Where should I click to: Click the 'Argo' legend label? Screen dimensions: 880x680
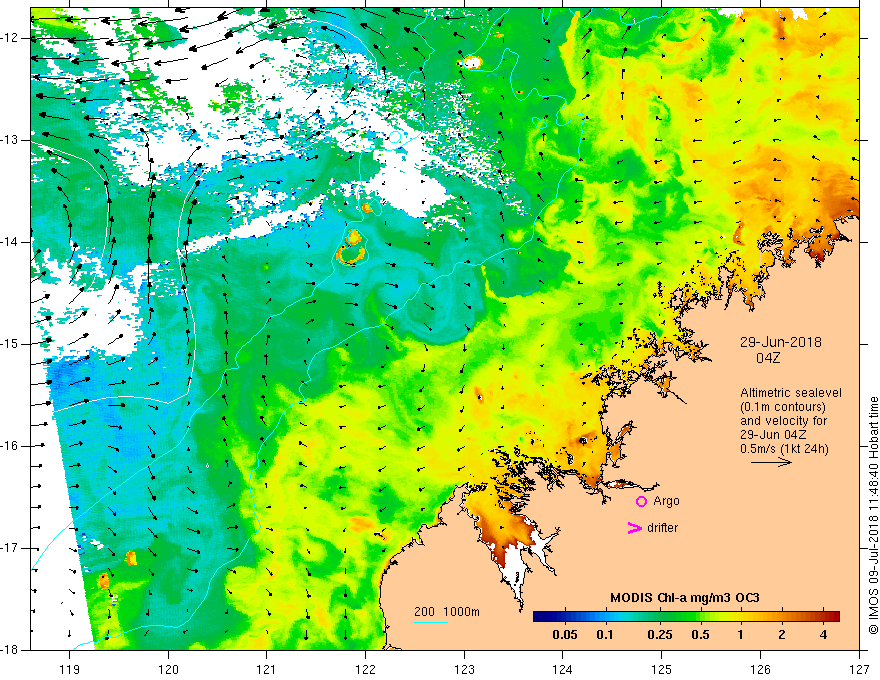point(666,501)
